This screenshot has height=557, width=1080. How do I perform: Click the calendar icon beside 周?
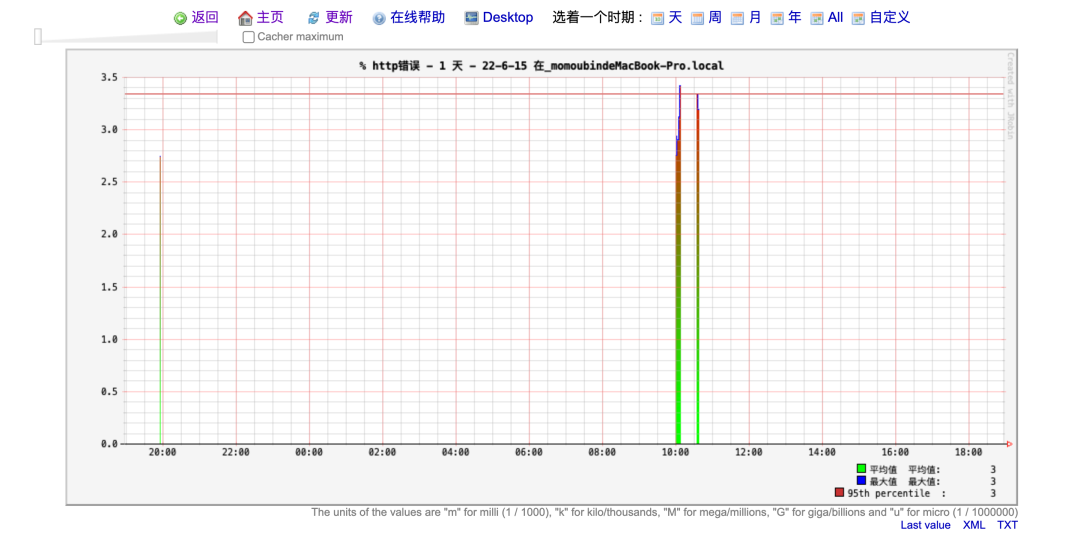point(698,18)
